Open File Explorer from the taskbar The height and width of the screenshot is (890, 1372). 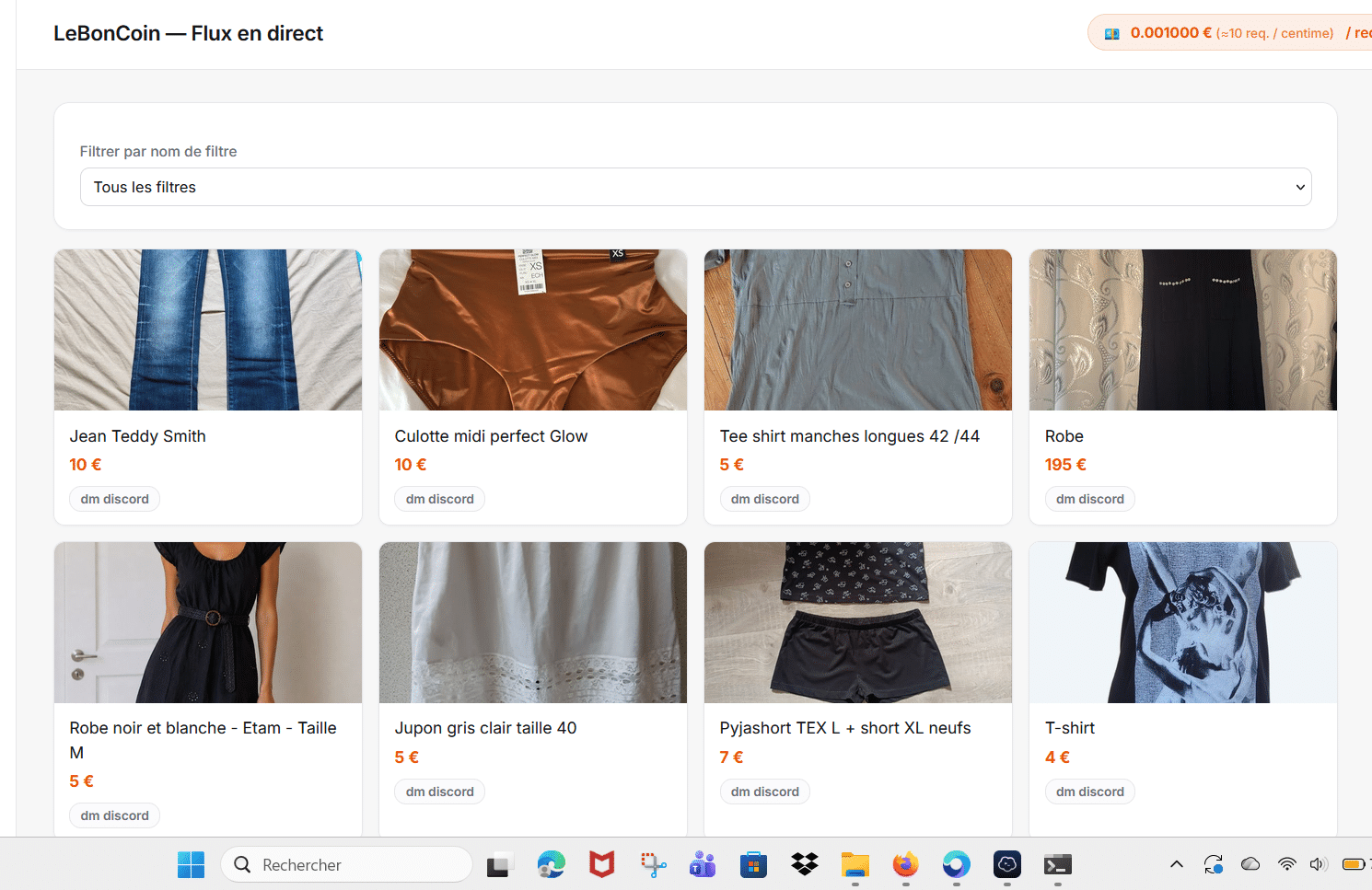click(x=855, y=865)
